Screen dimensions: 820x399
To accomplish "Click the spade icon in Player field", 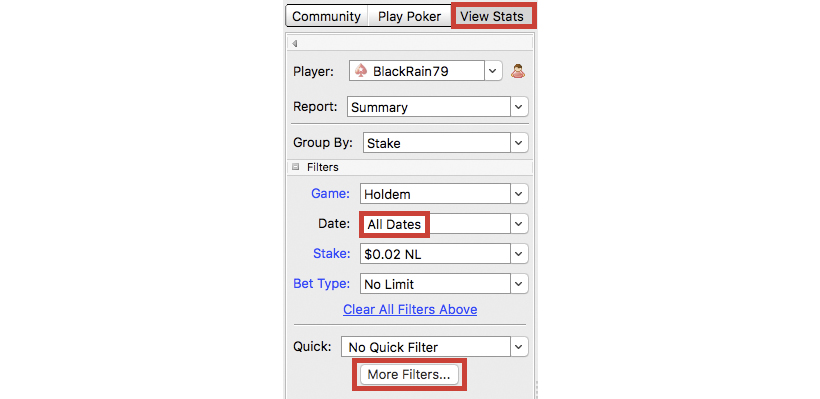I will 360,71.
